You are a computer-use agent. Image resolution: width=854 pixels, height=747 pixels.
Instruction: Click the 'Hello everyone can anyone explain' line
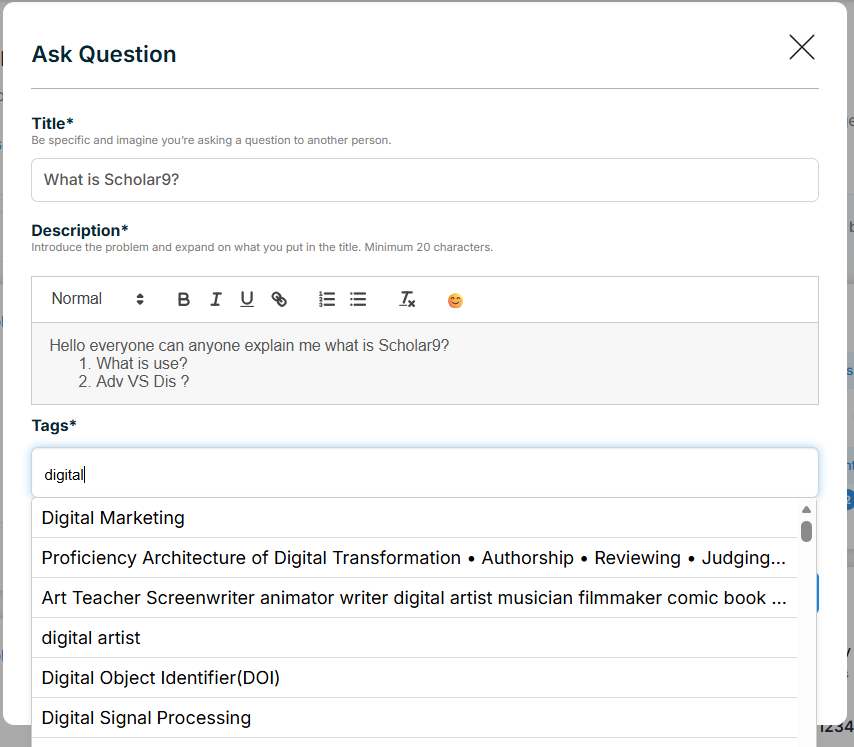tap(249, 346)
